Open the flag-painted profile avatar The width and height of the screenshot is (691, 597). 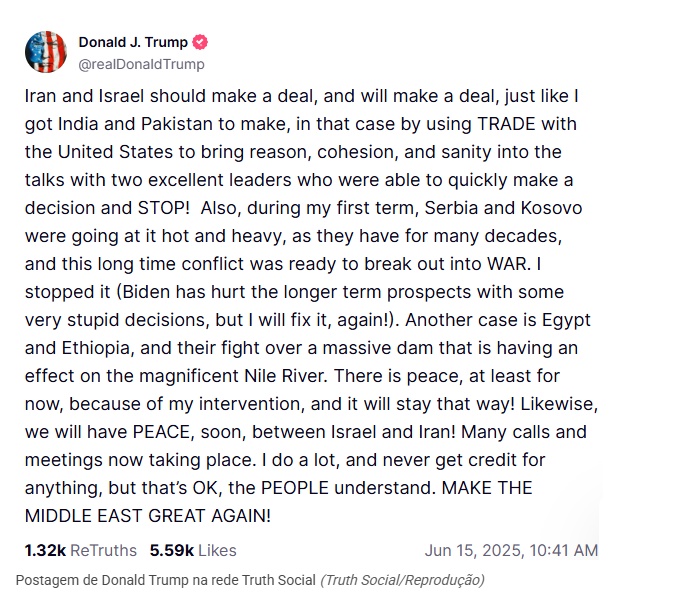pos(46,52)
